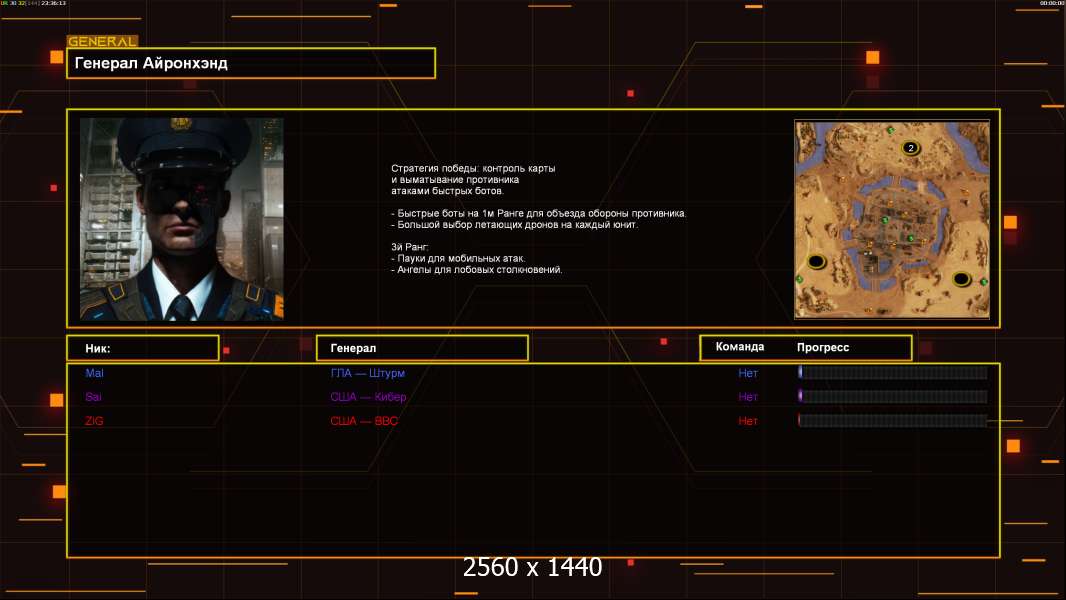Screen dimensions: 1066x600
Task: Select player ZiG in the list
Action: 94,421
